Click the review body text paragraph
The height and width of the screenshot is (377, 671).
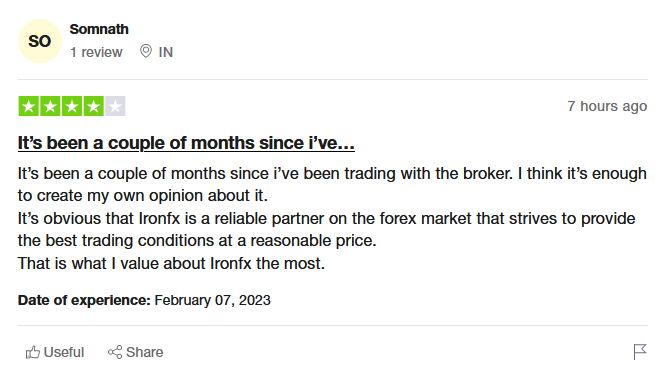pyautogui.click(x=332, y=218)
